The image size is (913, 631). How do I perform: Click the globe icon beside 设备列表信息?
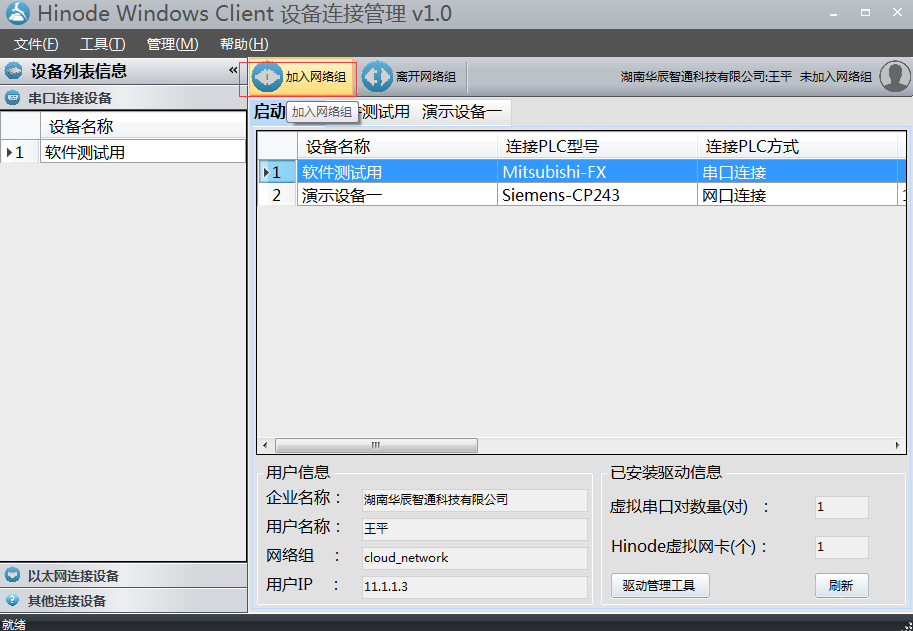(12, 71)
